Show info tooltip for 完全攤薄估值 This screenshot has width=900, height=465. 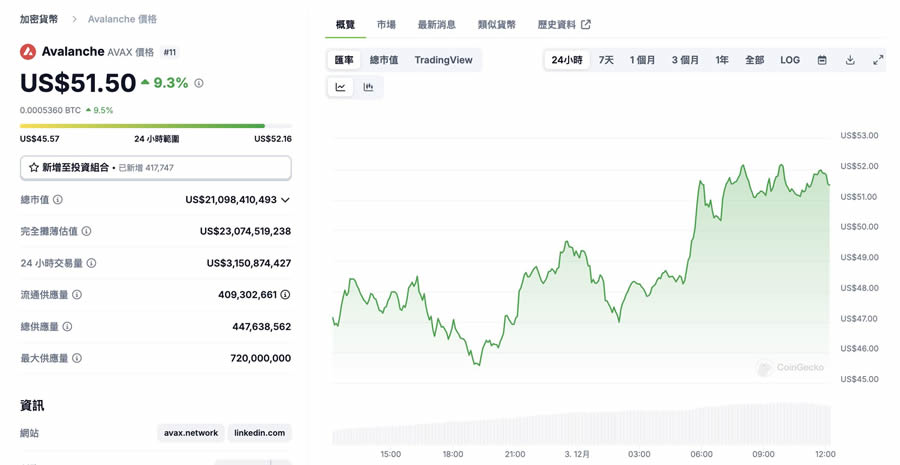click(x=86, y=231)
